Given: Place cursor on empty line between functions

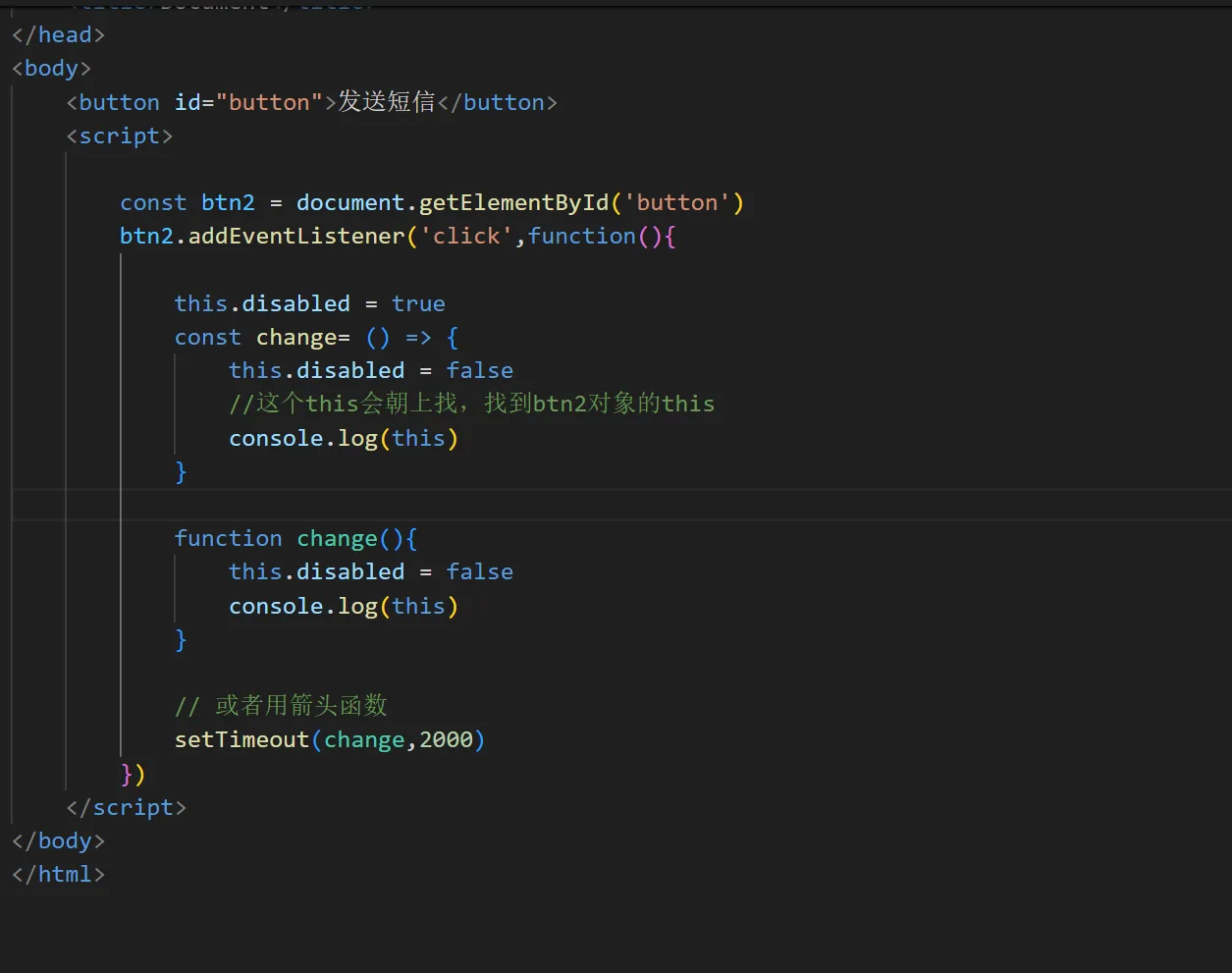Looking at the screenshot, I should click(x=621, y=505).
